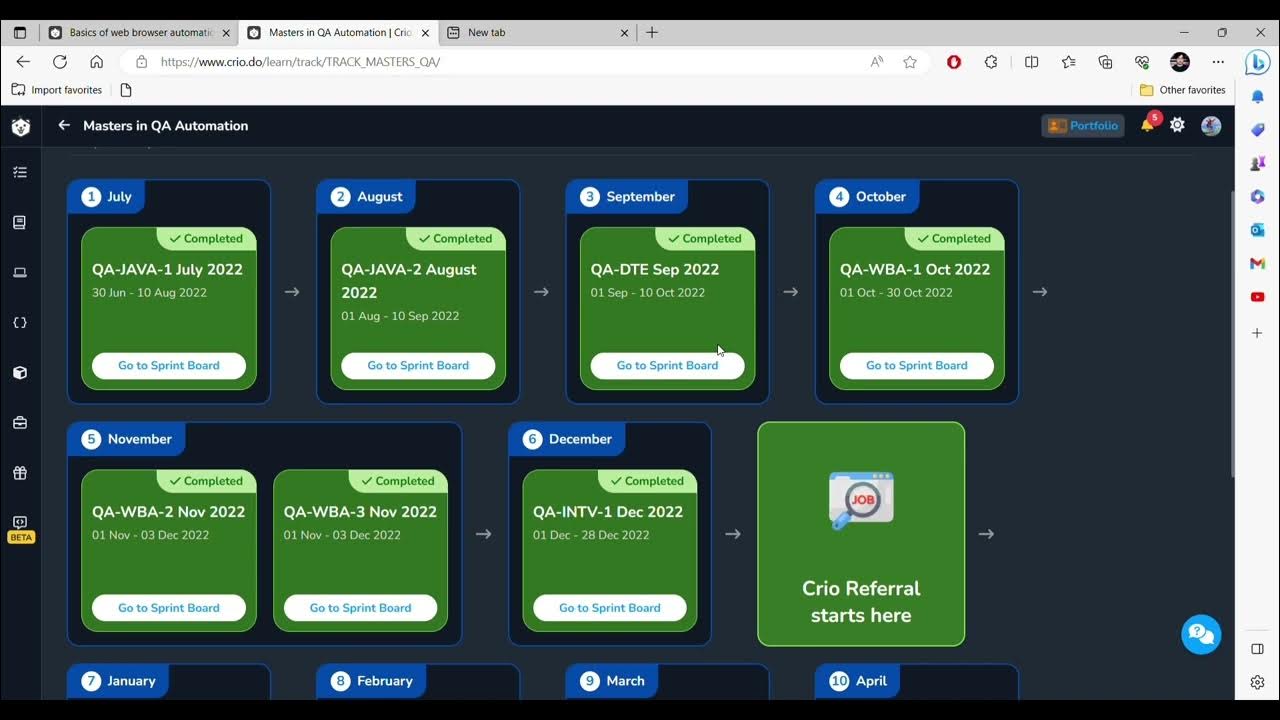
Task: Open the blue chat support bubble
Action: click(x=1201, y=634)
